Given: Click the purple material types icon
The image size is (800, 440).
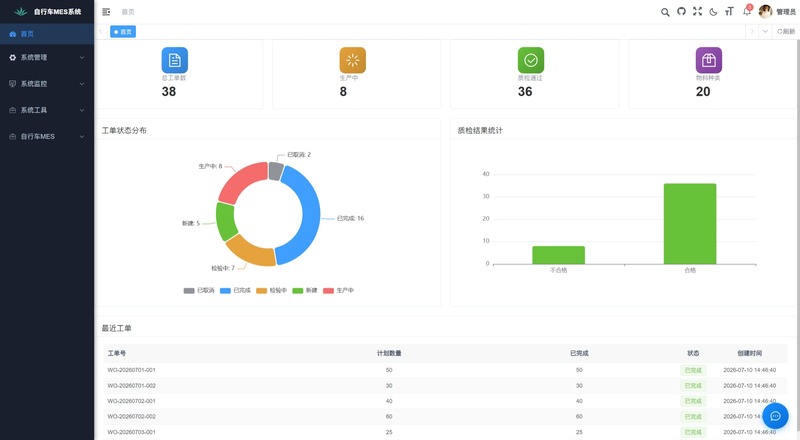Looking at the screenshot, I should tap(709, 60).
